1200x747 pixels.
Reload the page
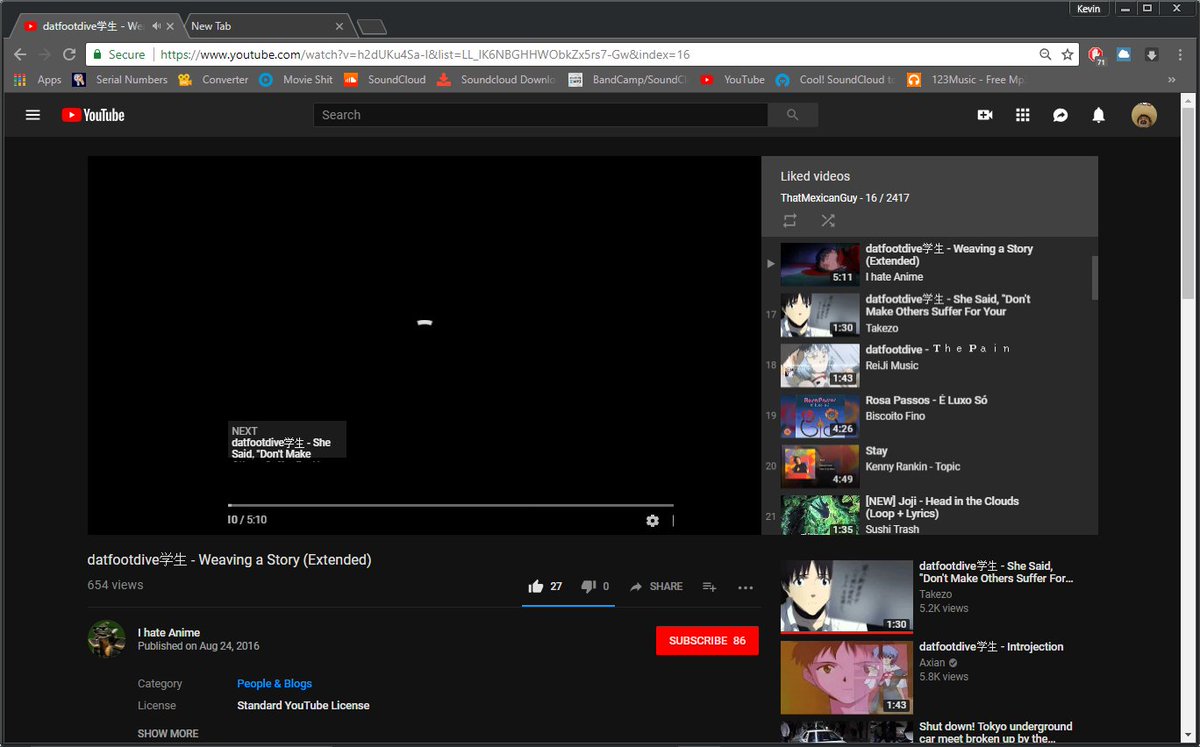69,55
